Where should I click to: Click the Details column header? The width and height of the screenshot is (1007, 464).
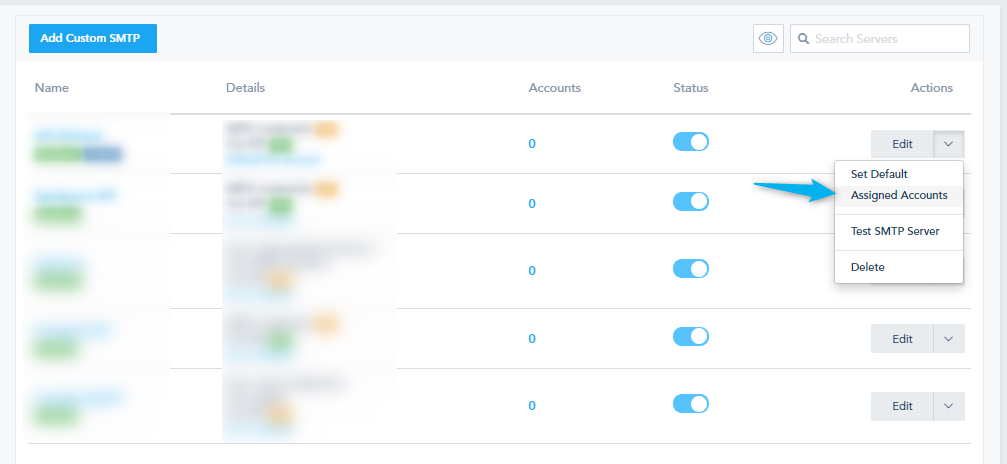245,88
